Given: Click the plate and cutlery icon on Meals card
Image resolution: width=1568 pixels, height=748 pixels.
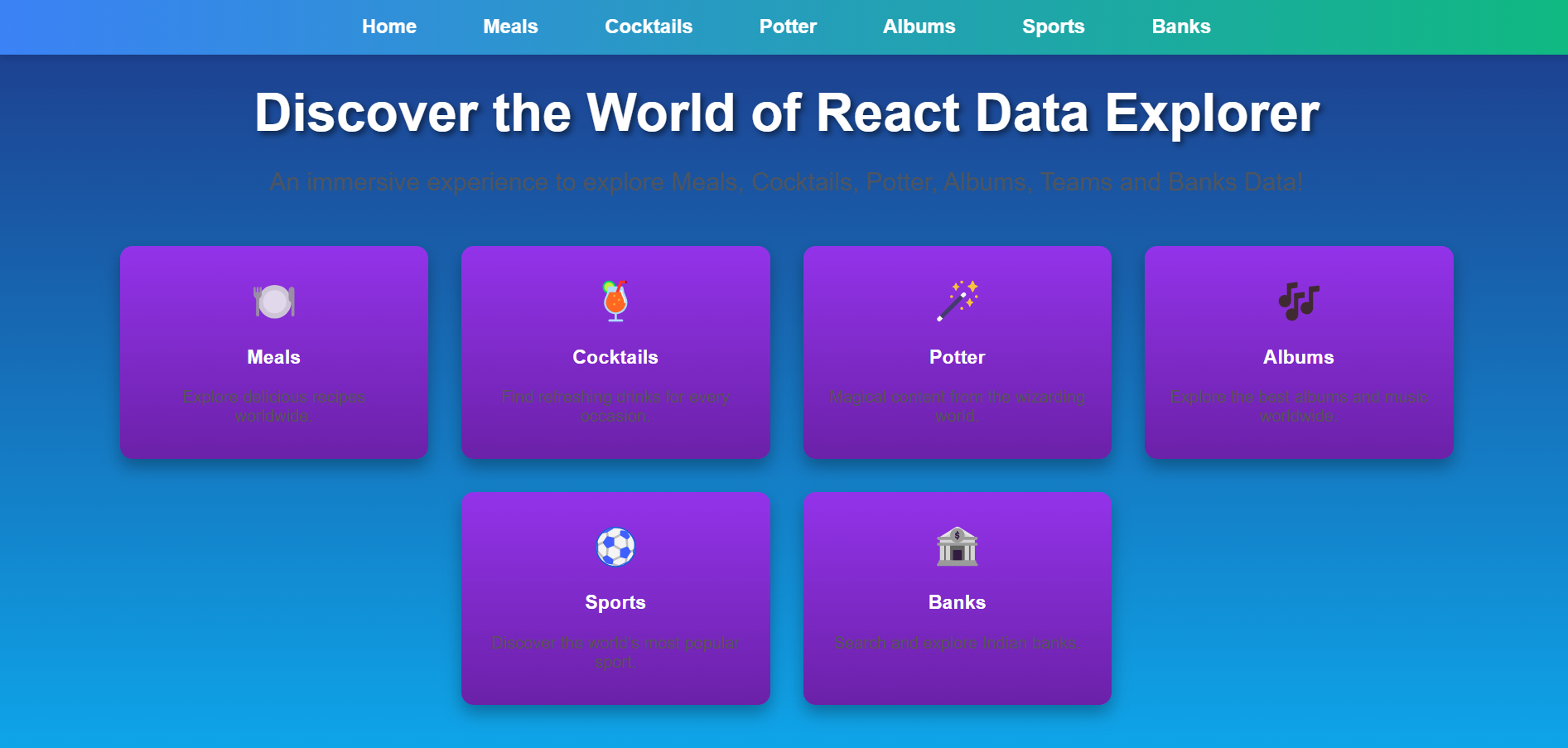Looking at the screenshot, I should coord(273,301).
